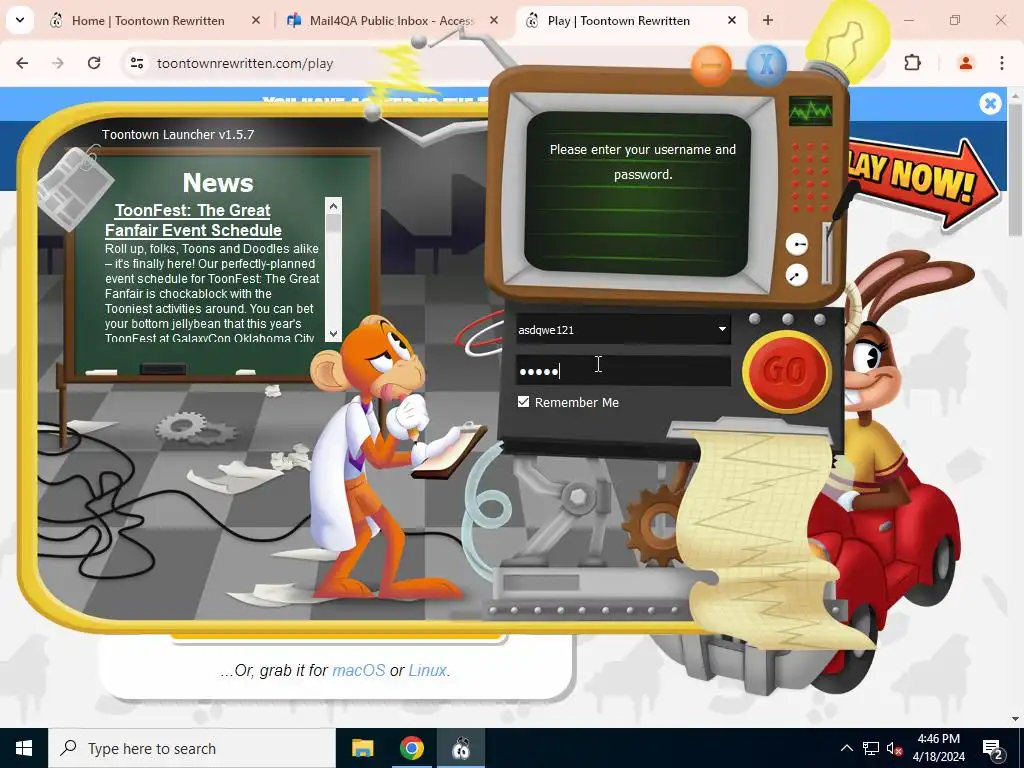The width and height of the screenshot is (1024, 768).
Task: Open ToonFest Great Fanfair Event Schedule headline
Action: click(x=193, y=220)
